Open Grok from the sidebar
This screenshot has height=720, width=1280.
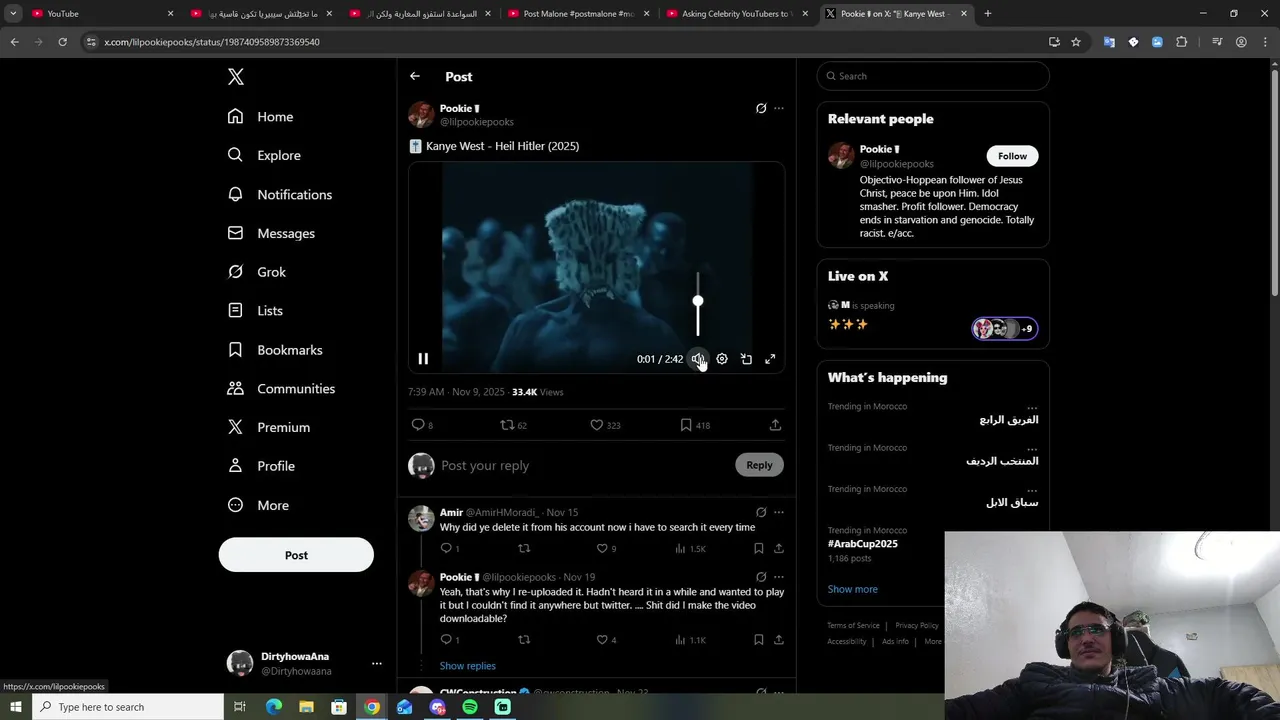[257, 272]
